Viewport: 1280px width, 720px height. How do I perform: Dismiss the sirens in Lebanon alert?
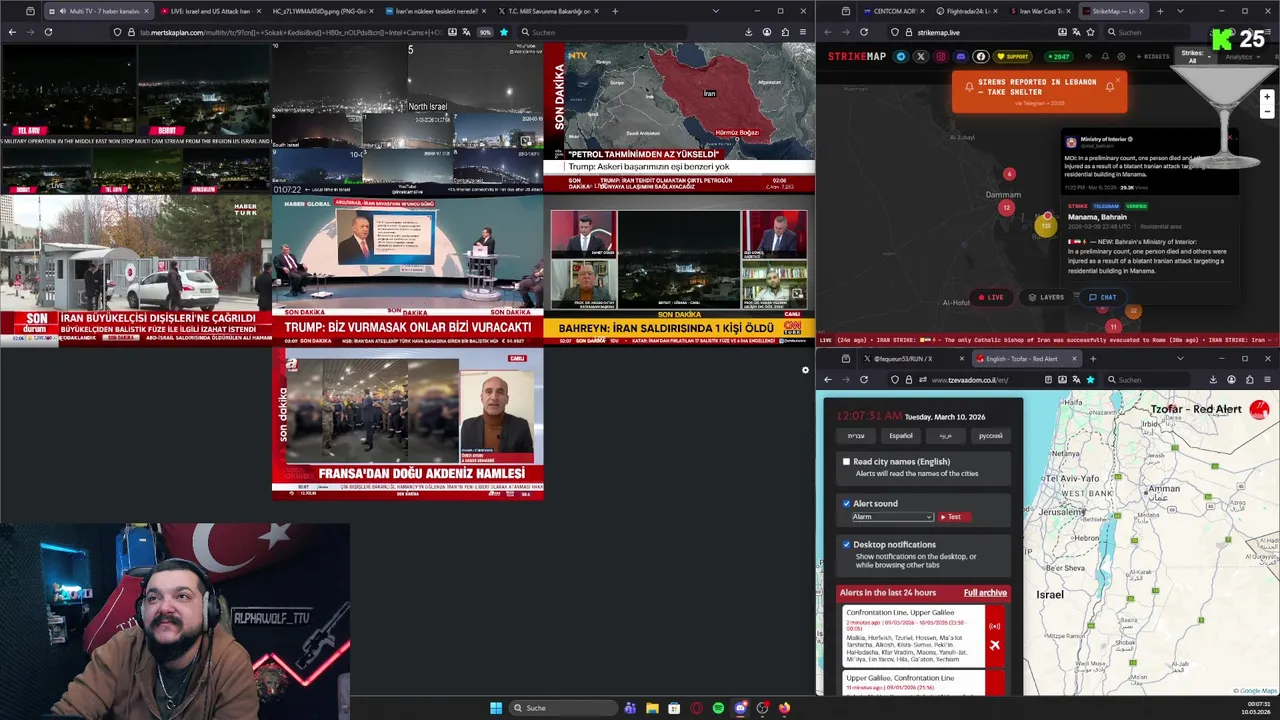point(1117,80)
